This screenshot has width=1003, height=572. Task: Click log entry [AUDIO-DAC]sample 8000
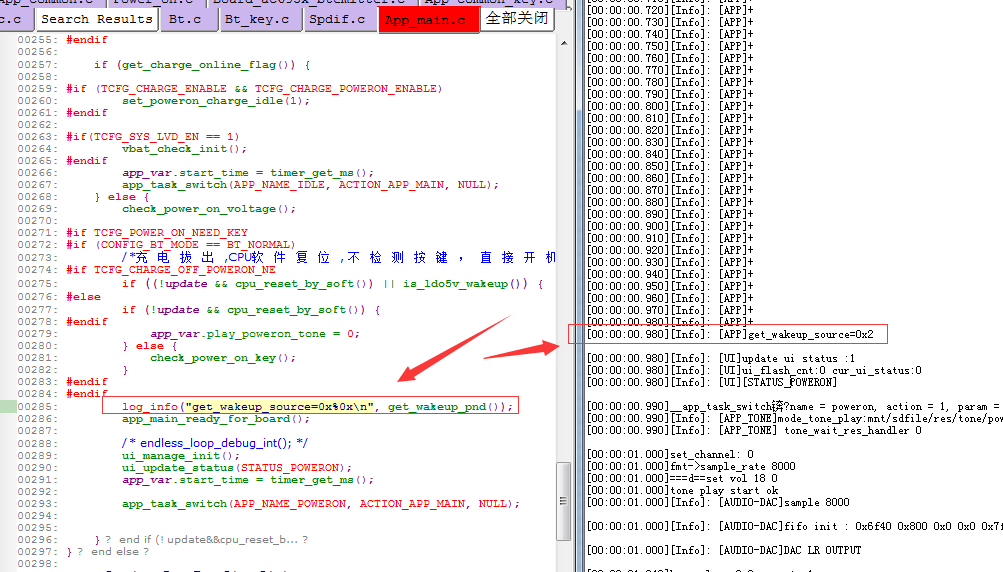click(x=718, y=502)
